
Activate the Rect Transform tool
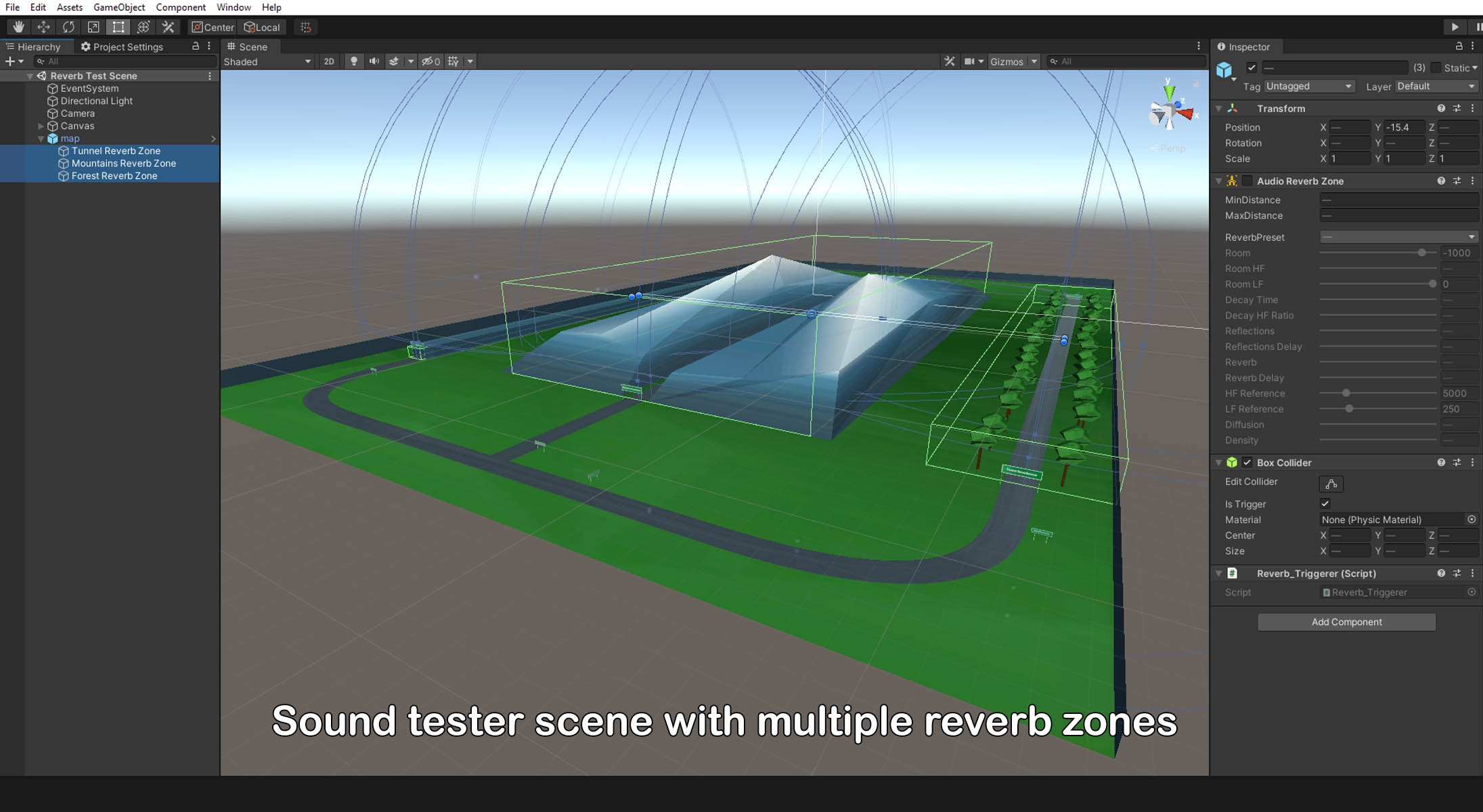(x=118, y=27)
